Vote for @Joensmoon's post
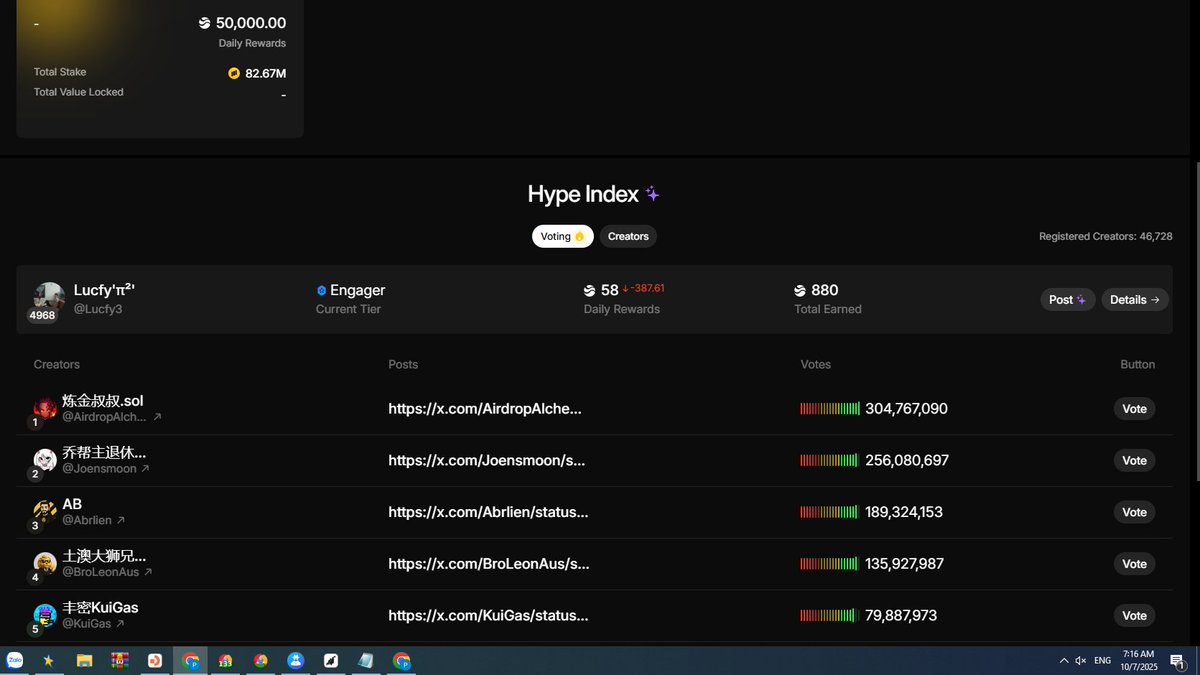The width and height of the screenshot is (1200, 675). click(1134, 461)
